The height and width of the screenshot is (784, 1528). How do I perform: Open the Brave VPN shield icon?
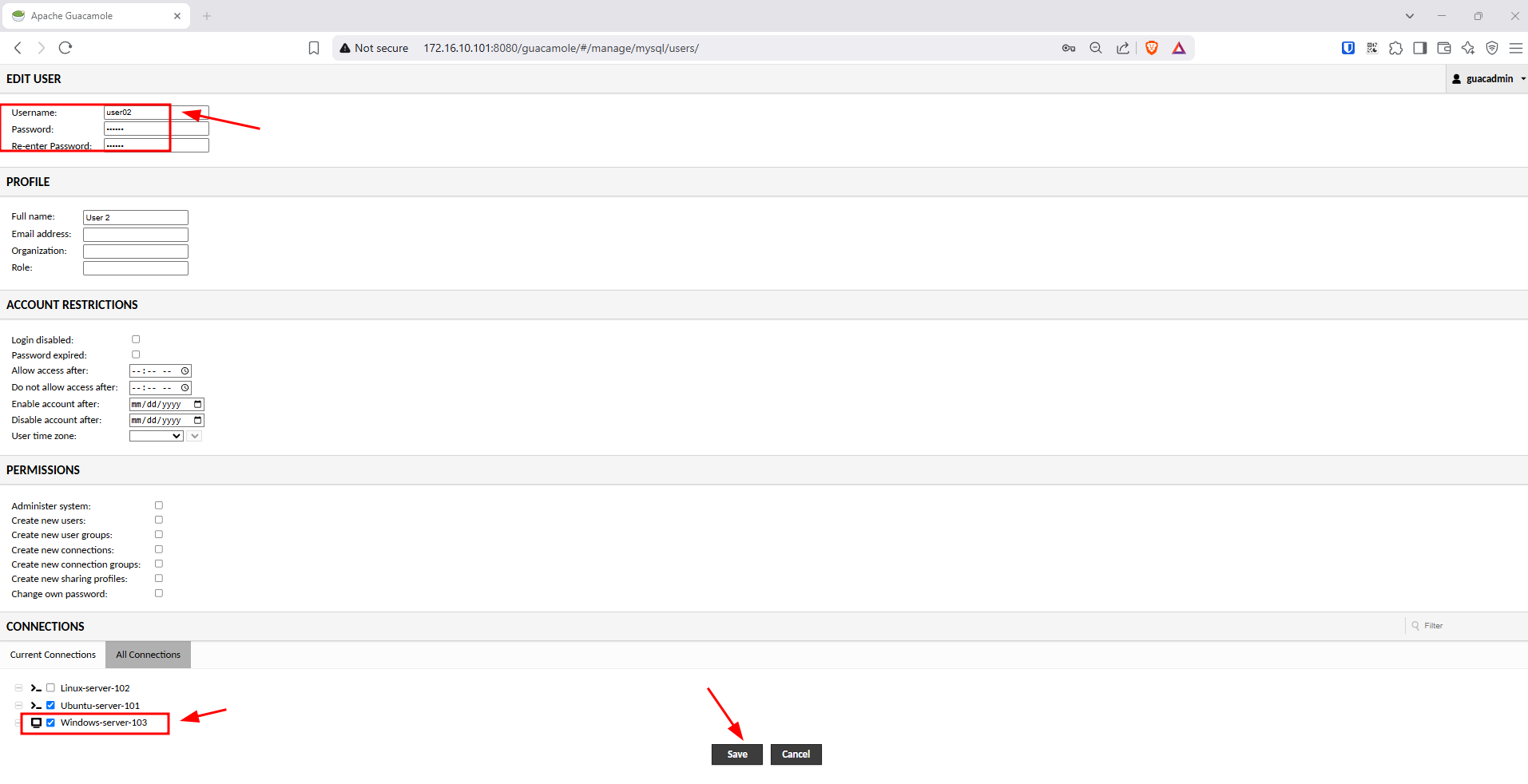pos(1491,48)
